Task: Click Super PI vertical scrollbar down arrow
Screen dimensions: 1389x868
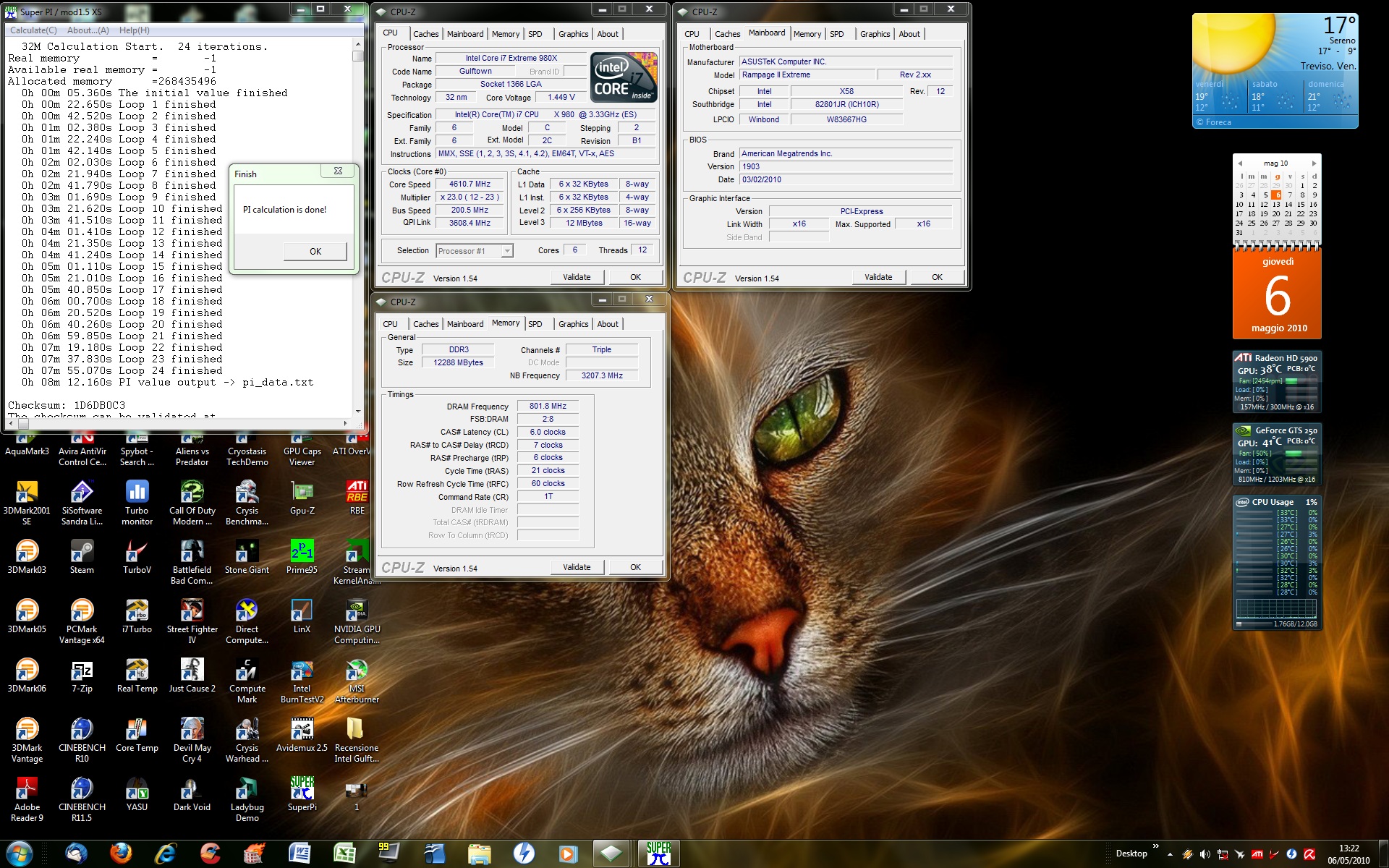Action: (x=357, y=410)
